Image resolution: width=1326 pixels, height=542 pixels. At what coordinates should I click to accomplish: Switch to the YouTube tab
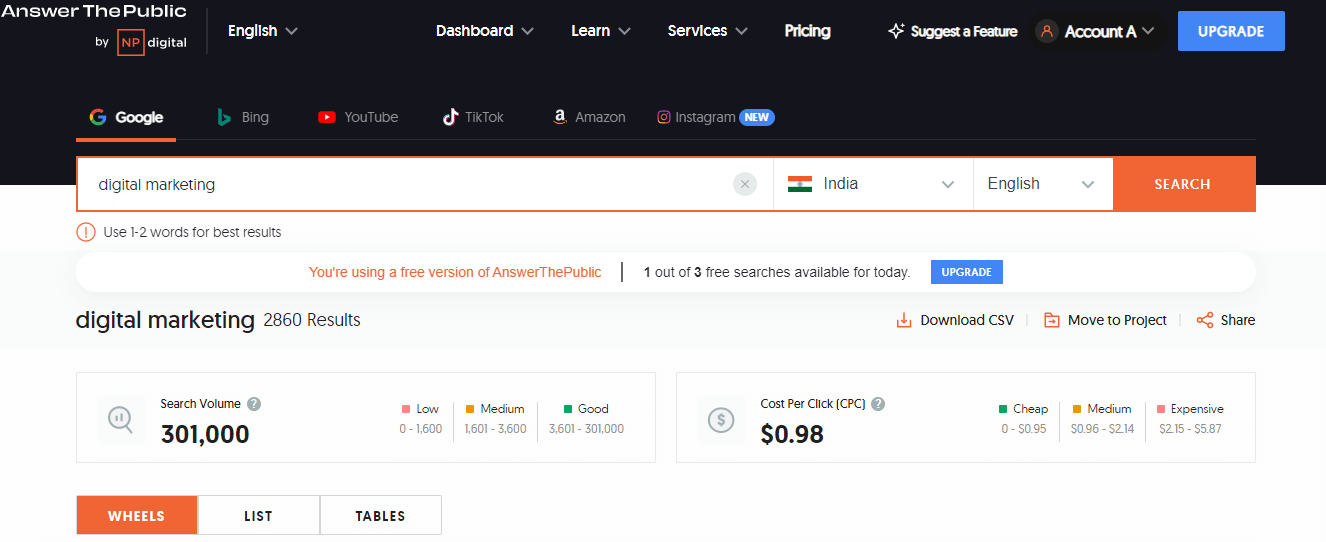(x=358, y=117)
